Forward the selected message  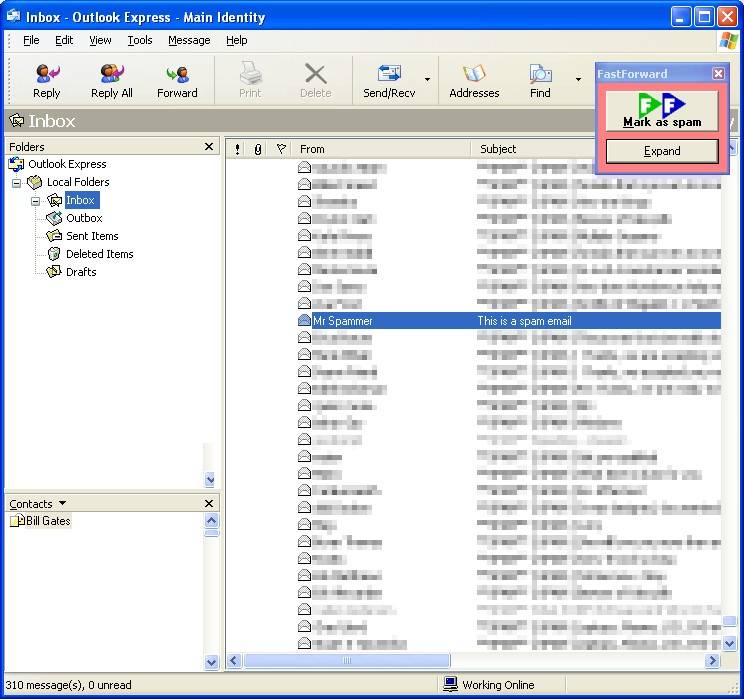click(177, 81)
